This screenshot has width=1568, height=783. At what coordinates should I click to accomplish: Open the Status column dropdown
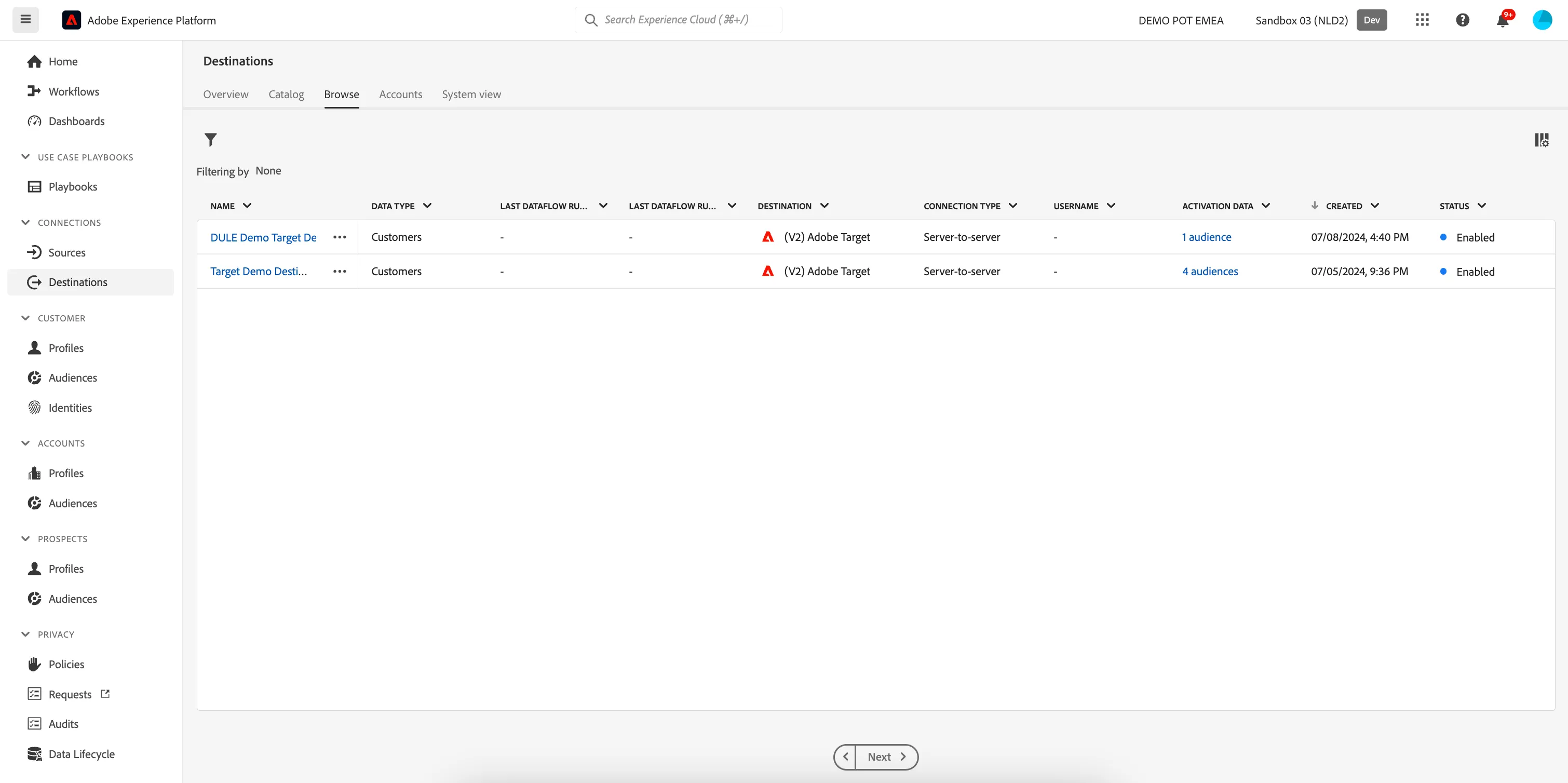click(1482, 206)
